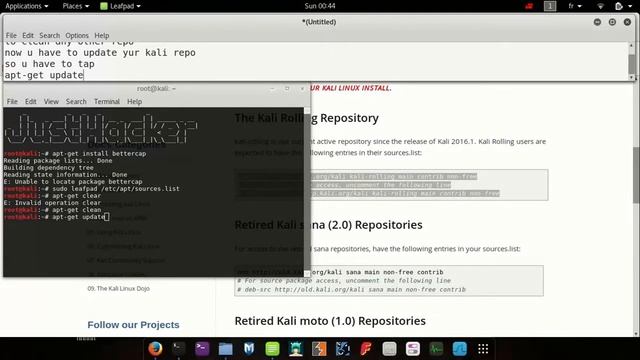Open terminal View menu
The image size is (640, 360).
[51, 102]
